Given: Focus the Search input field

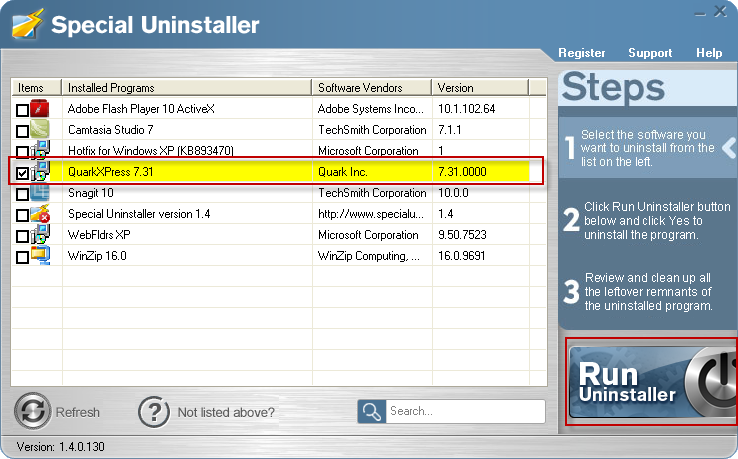Looking at the screenshot, I should (x=465, y=411).
